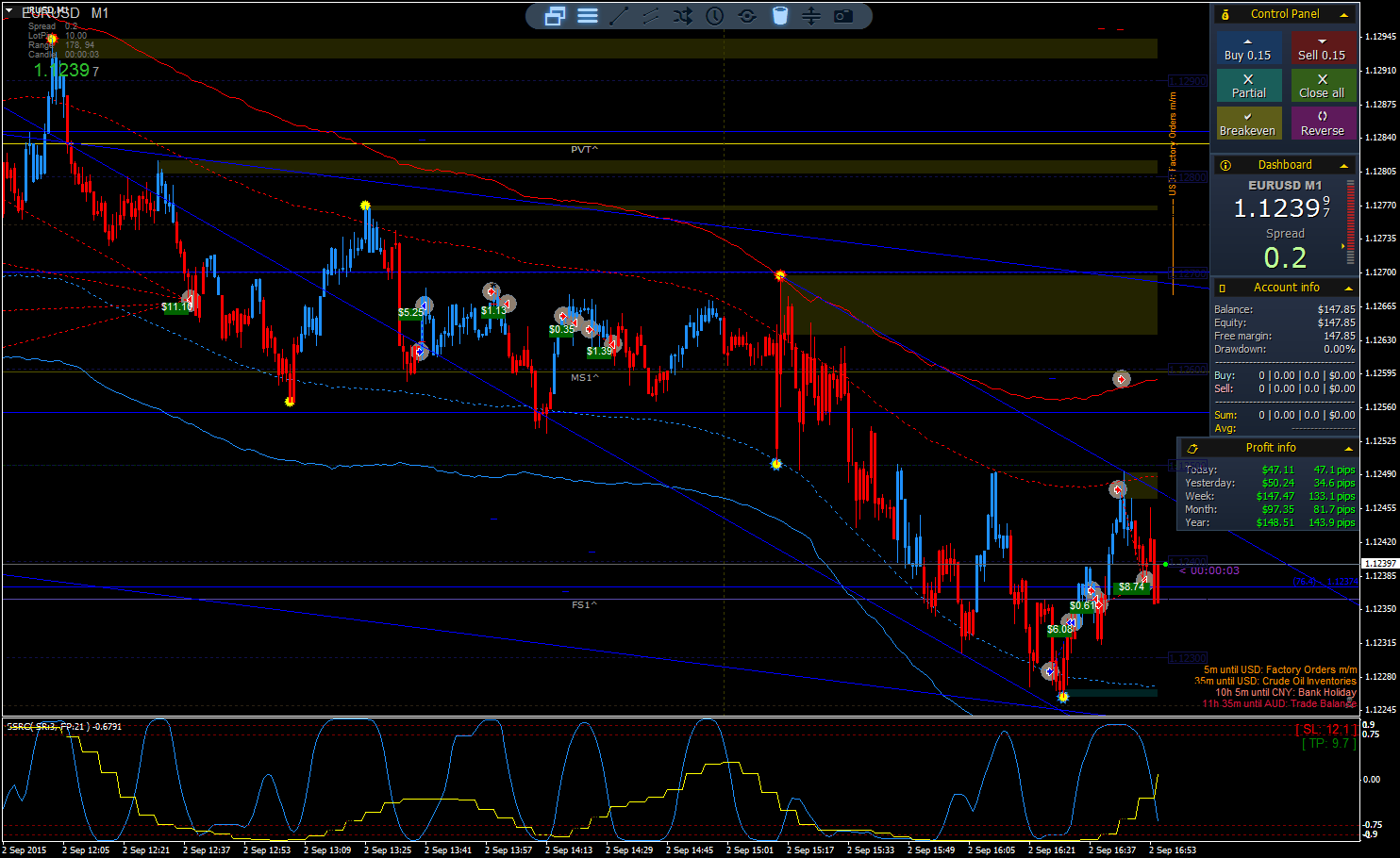Click the yellow fractal star at chart low
This screenshot has height=858, width=1400.
point(1063,697)
